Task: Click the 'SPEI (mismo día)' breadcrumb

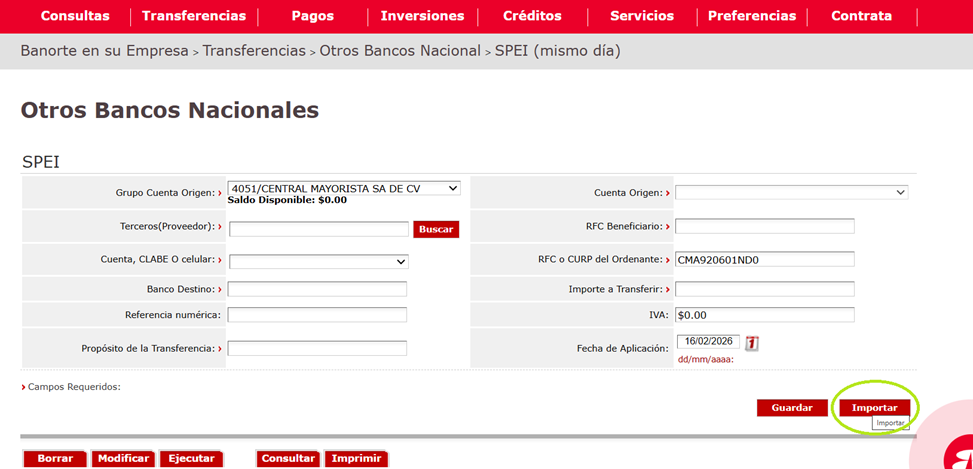Action: (x=558, y=51)
